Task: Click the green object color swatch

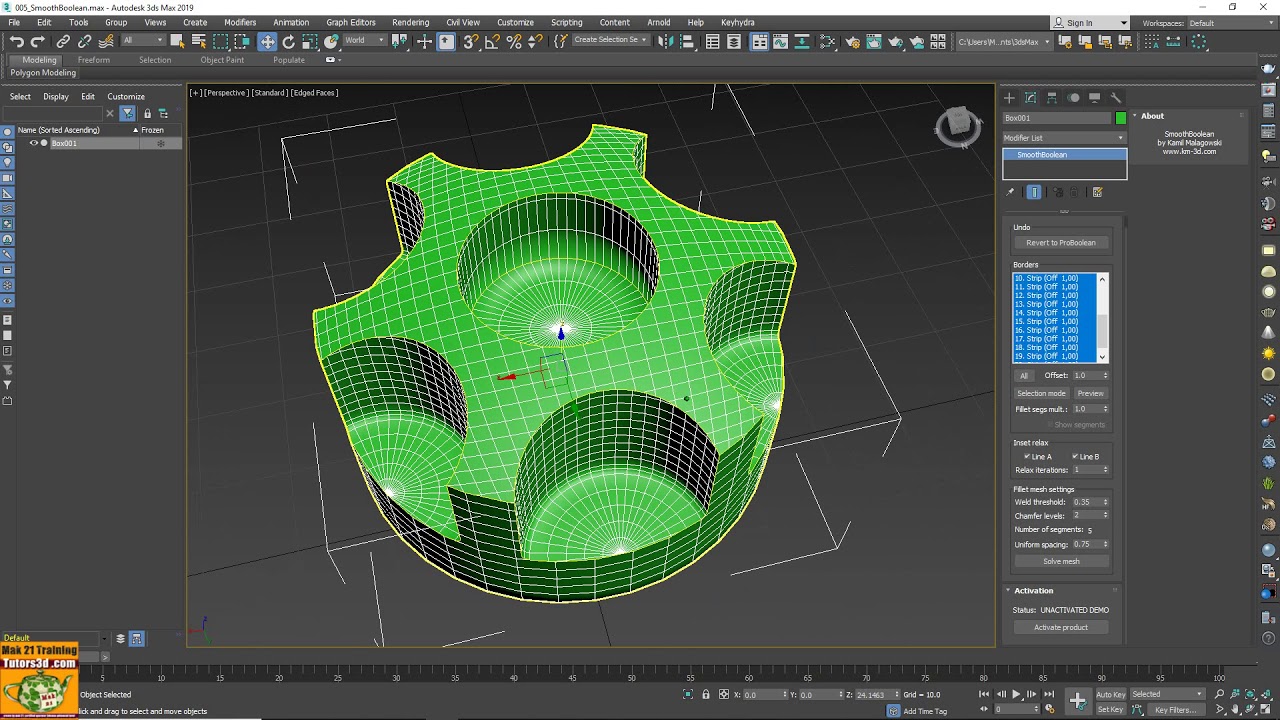Action: [x=1121, y=118]
